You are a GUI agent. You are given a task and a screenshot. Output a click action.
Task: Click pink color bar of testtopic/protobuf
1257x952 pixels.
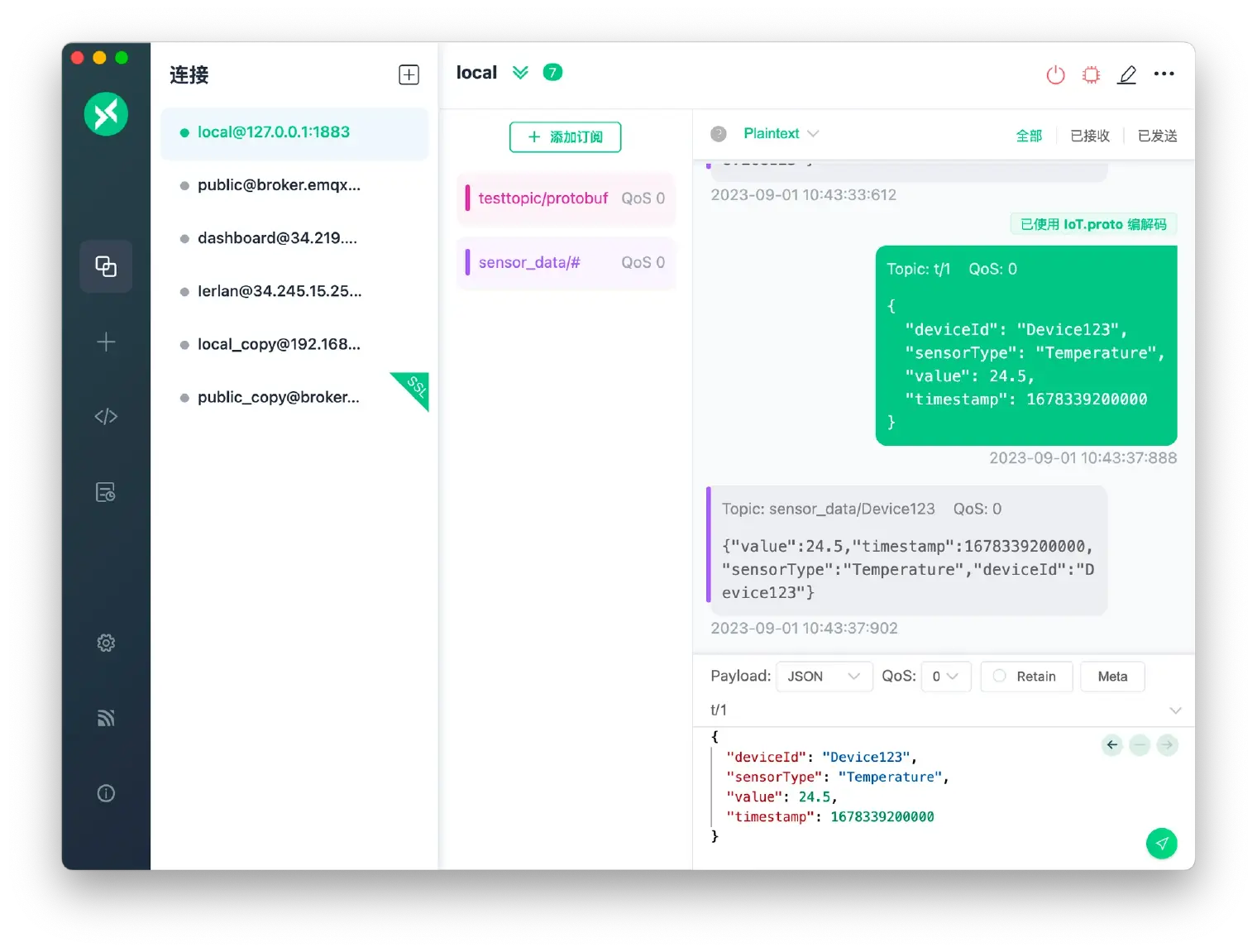click(467, 199)
